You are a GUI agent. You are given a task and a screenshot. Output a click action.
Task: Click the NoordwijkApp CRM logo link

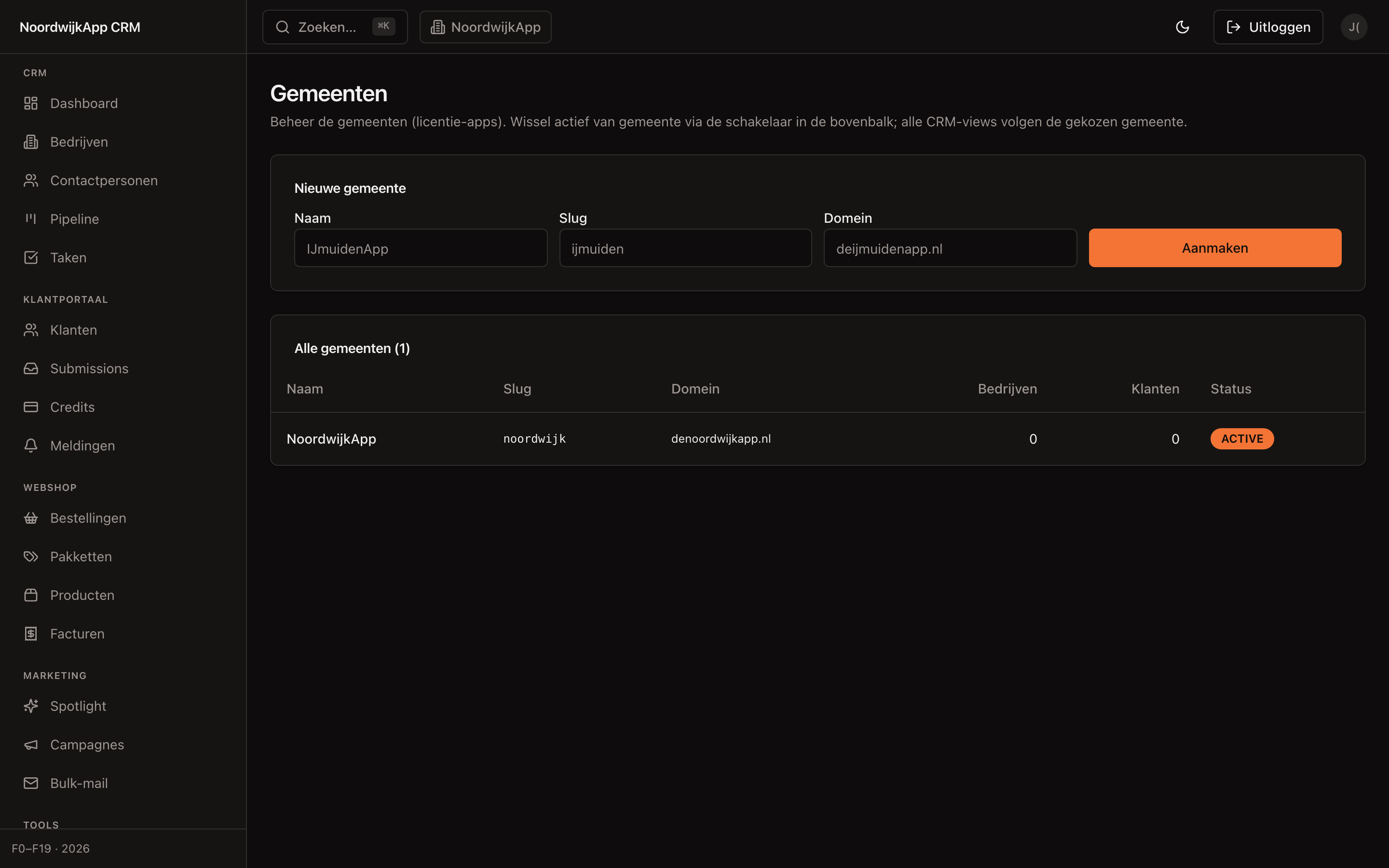(x=80, y=27)
